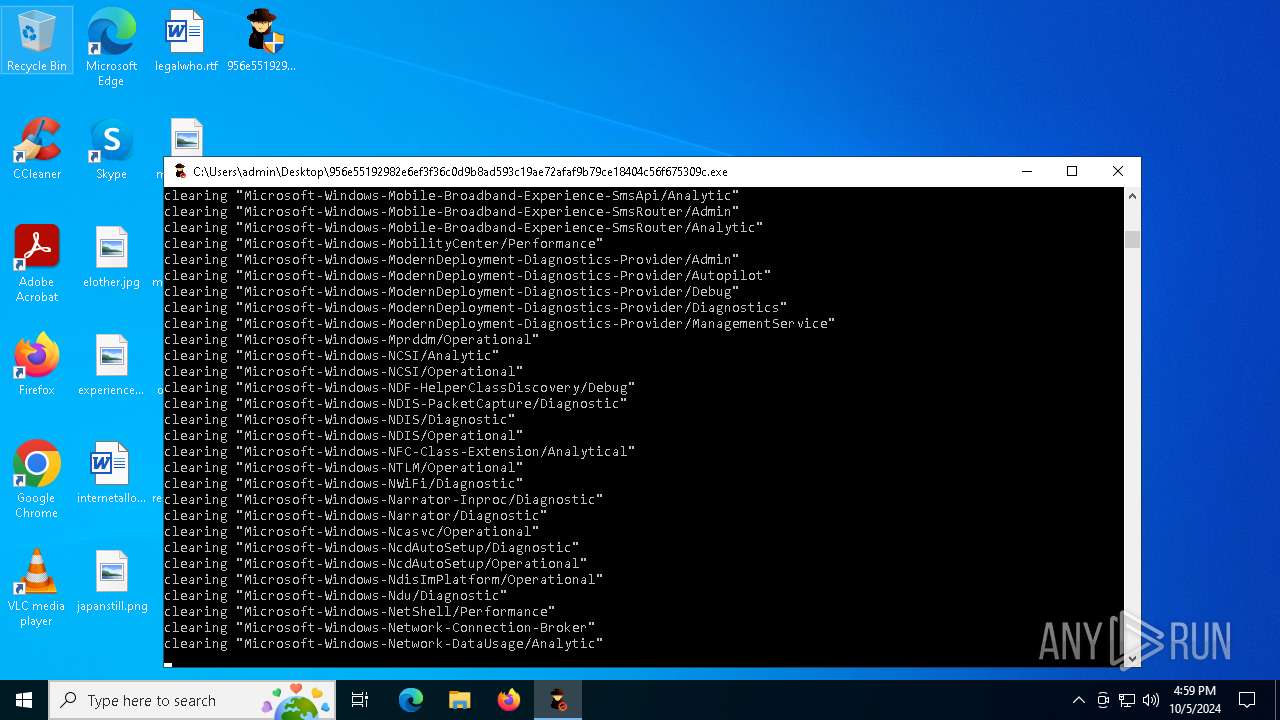Click the line "Microsoft-Windows-NWiFi/Diagnostic"
This screenshot has width=1280, height=720.
tap(343, 484)
